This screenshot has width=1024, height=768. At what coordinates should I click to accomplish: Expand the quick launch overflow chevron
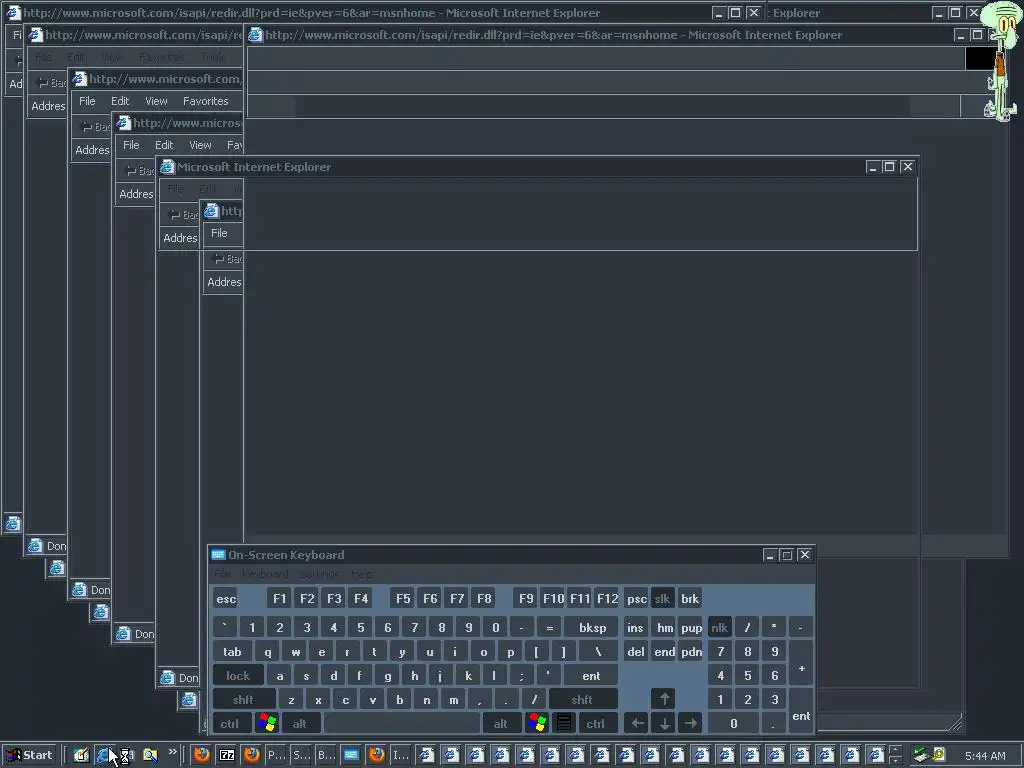[172, 752]
